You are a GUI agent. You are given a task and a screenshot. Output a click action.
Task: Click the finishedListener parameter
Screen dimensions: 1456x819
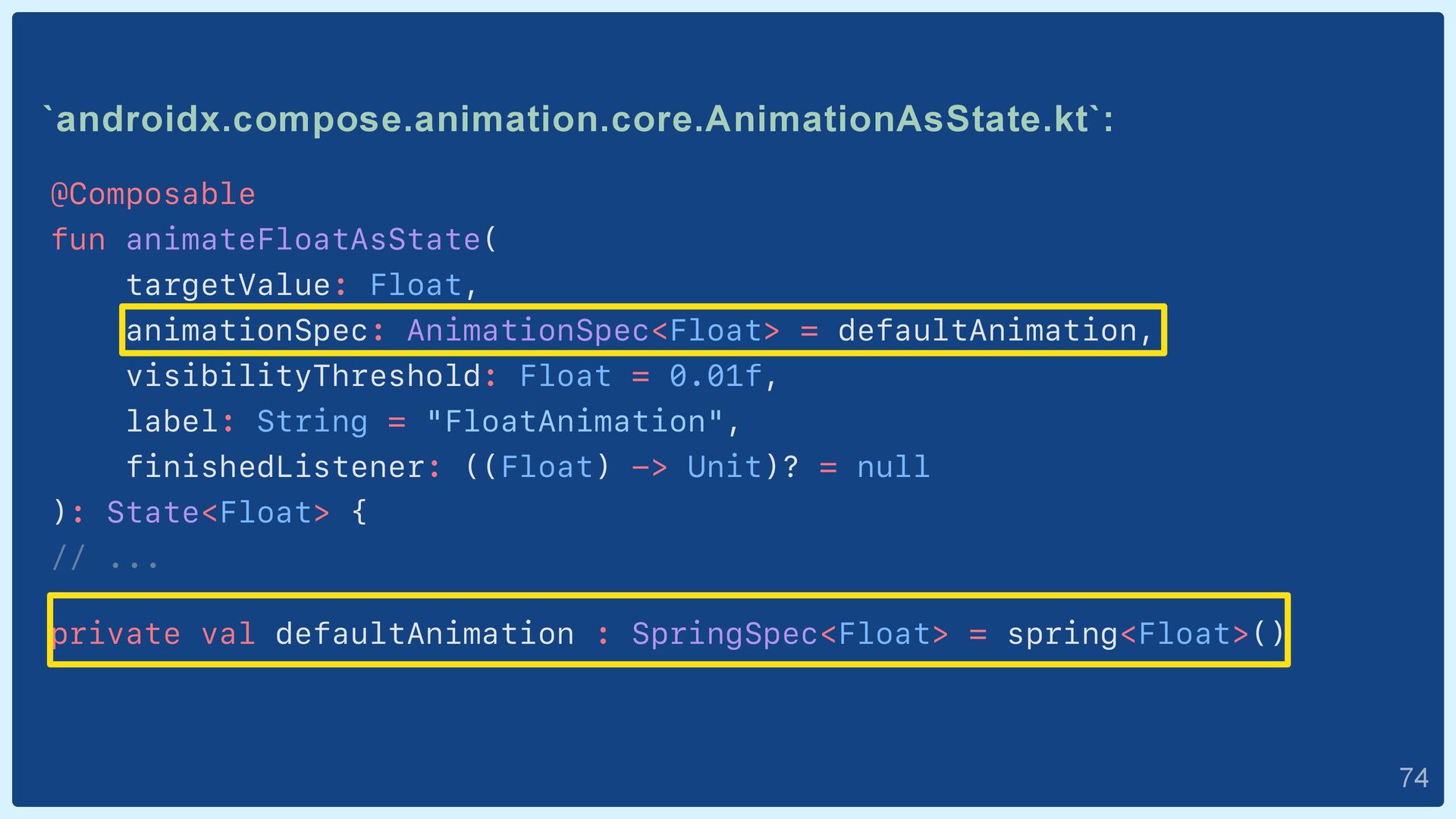pos(275,467)
